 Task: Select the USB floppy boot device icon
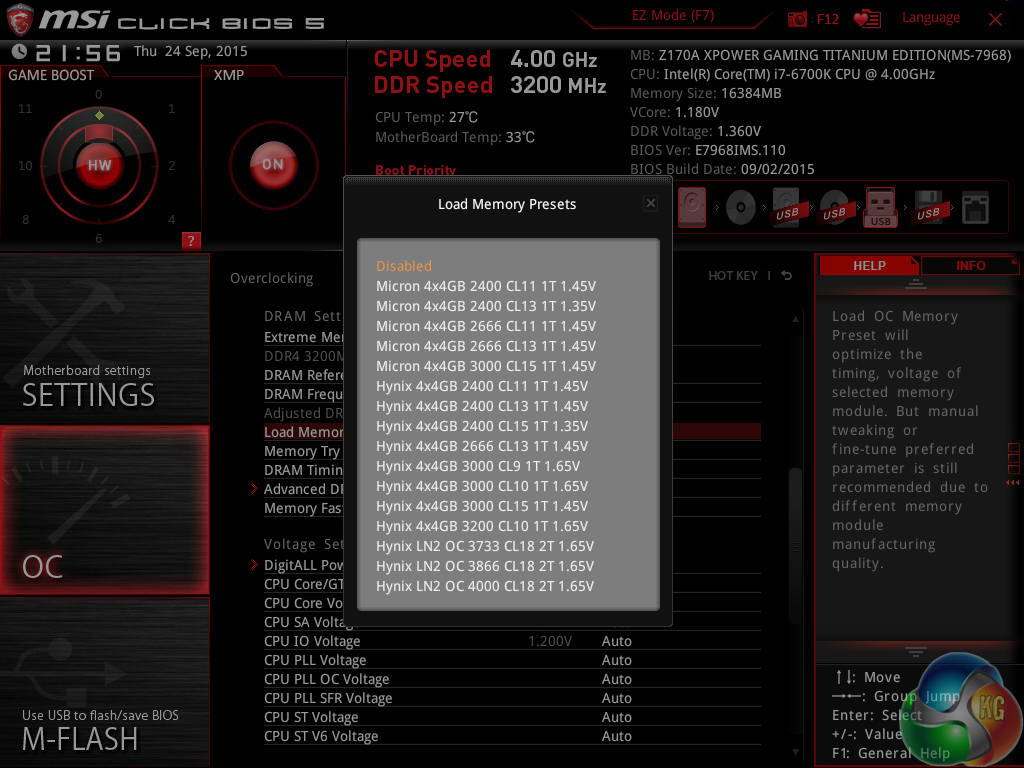point(928,207)
